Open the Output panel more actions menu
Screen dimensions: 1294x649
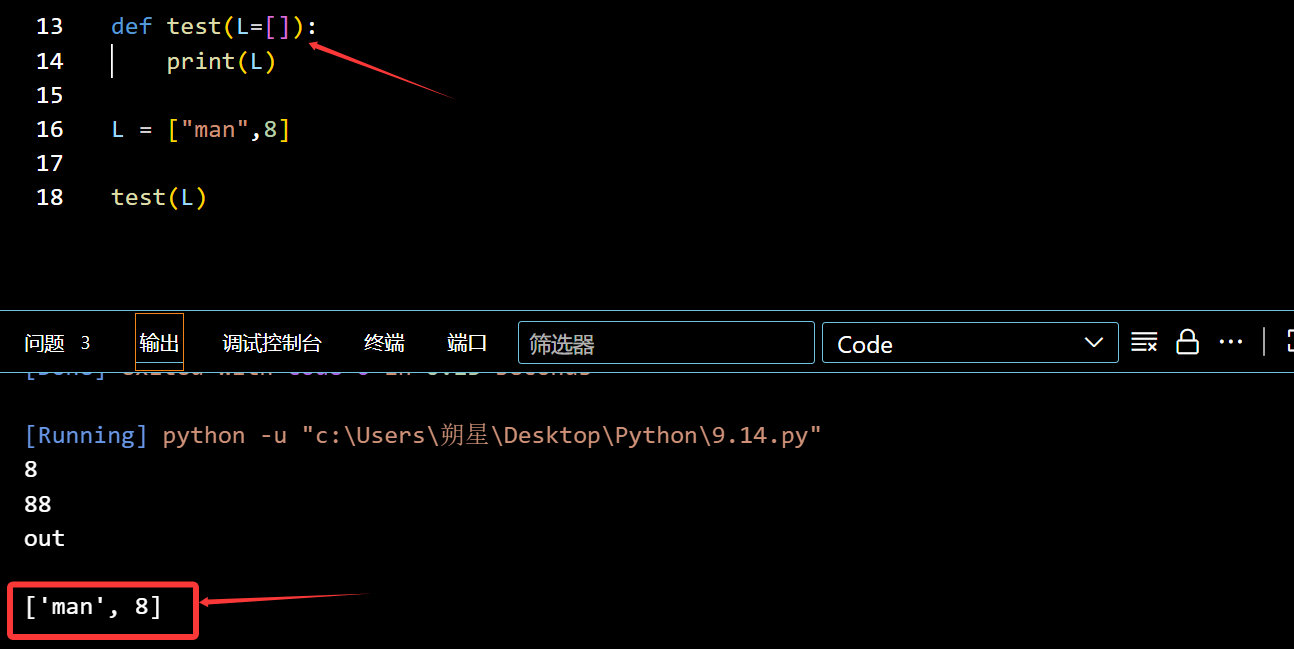[x=1230, y=341]
